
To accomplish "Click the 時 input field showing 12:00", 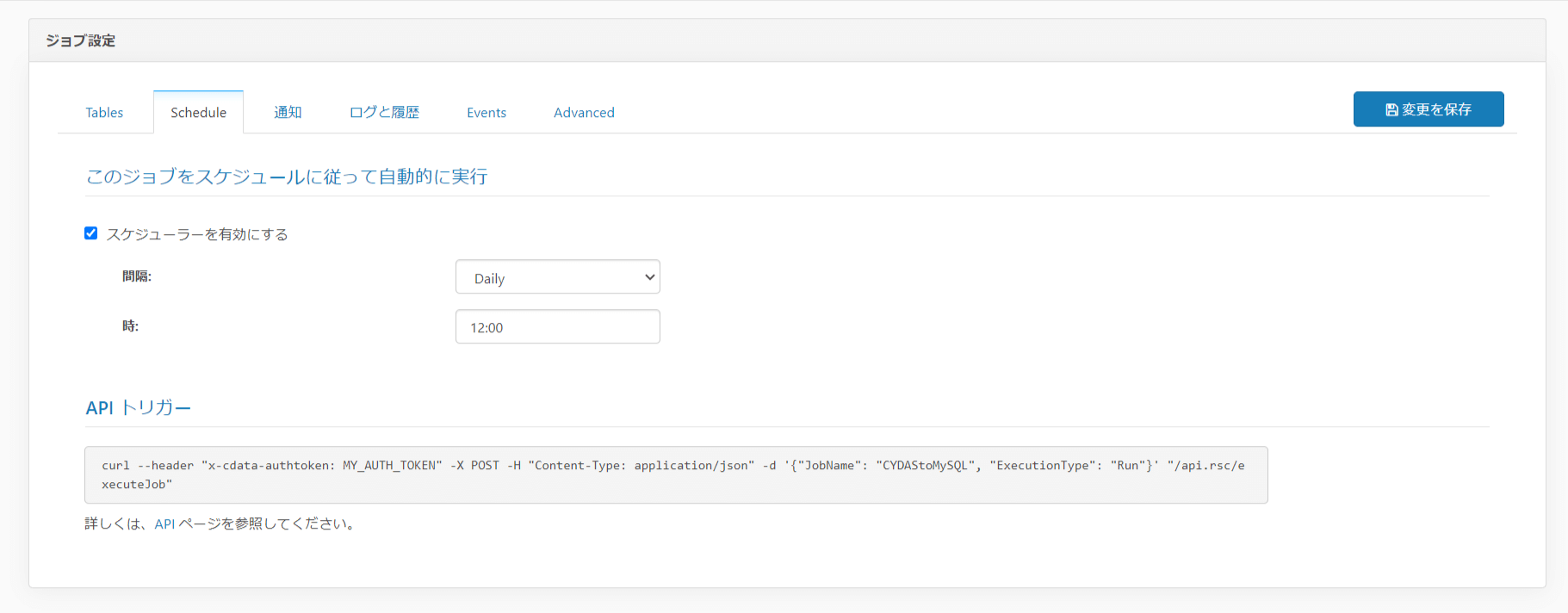I will 557,327.
